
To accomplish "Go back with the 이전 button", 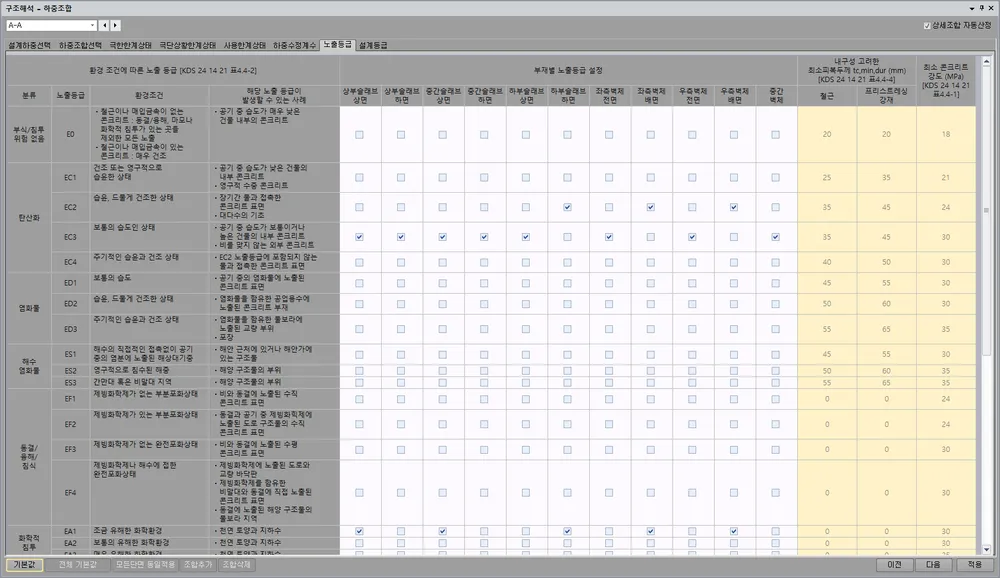I will click(894, 565).
